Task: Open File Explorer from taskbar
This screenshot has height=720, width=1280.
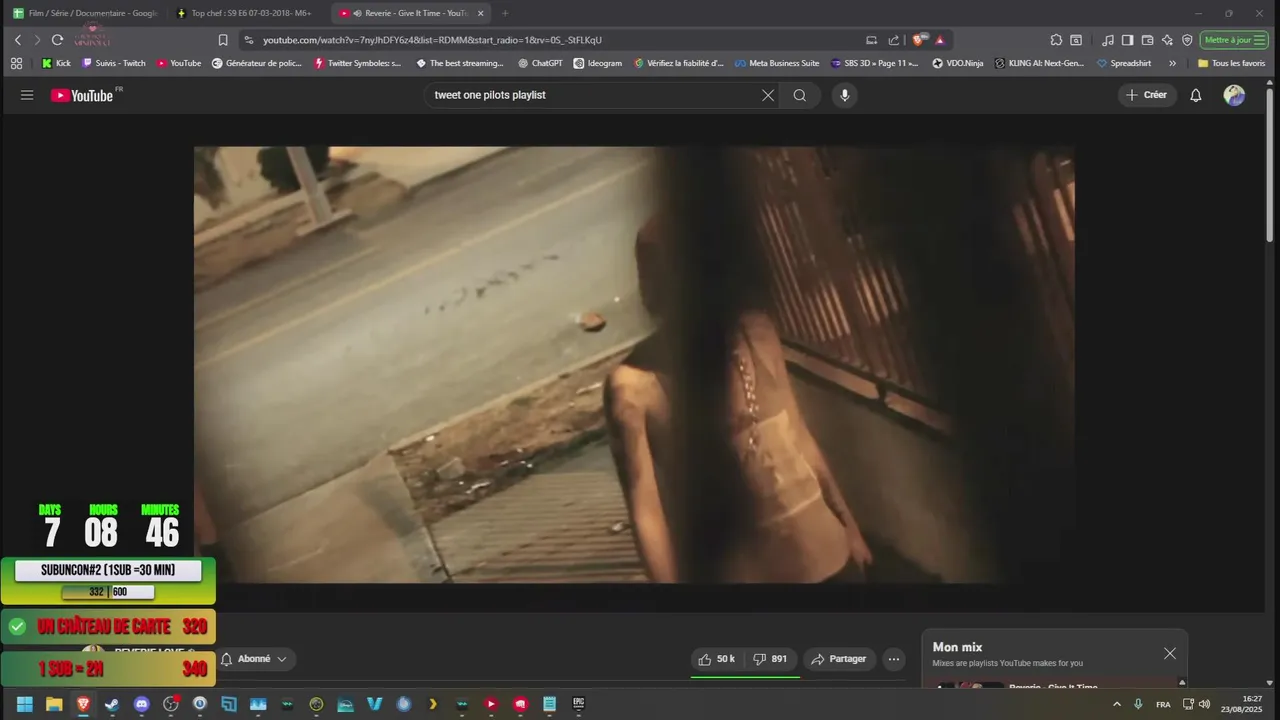Action: coord(54,704)
